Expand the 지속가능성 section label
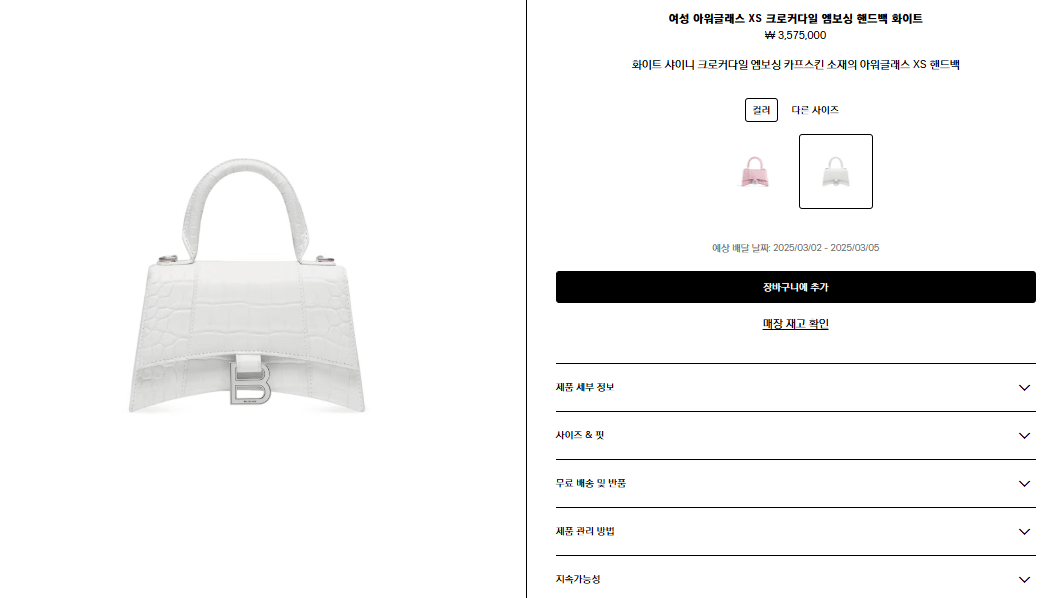1063x598 pixels. 578,579
